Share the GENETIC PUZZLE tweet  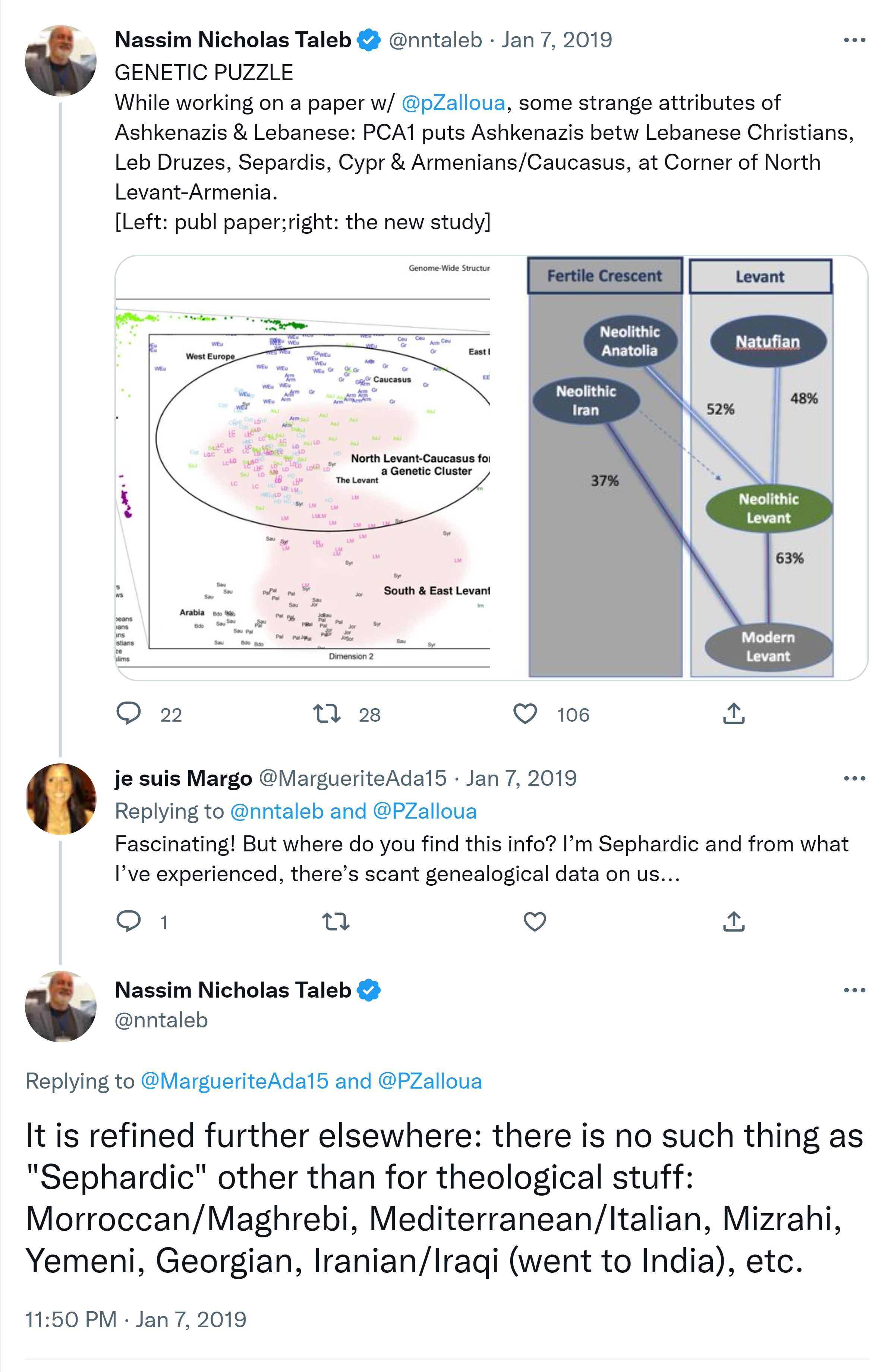click(x=734, y=713)
